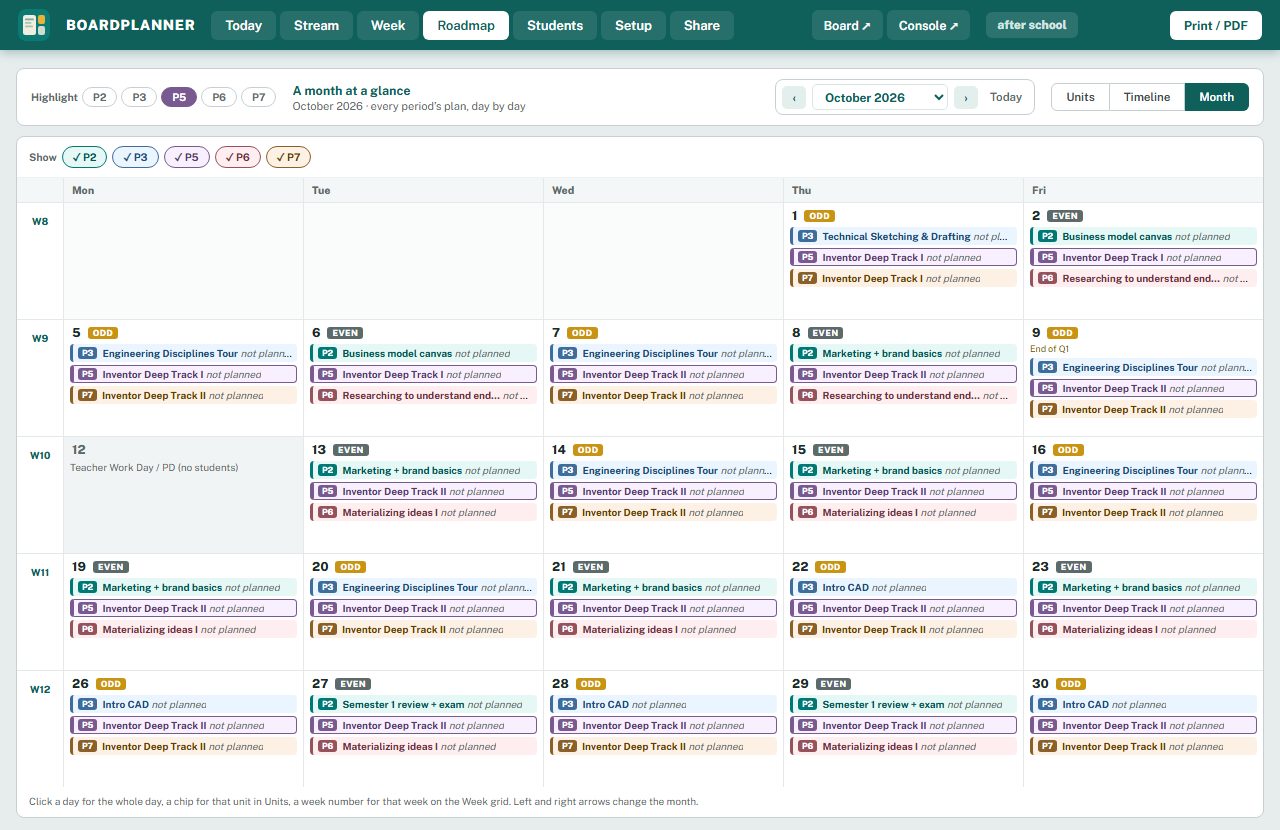Switch to the Students tab

pos(555,25)
